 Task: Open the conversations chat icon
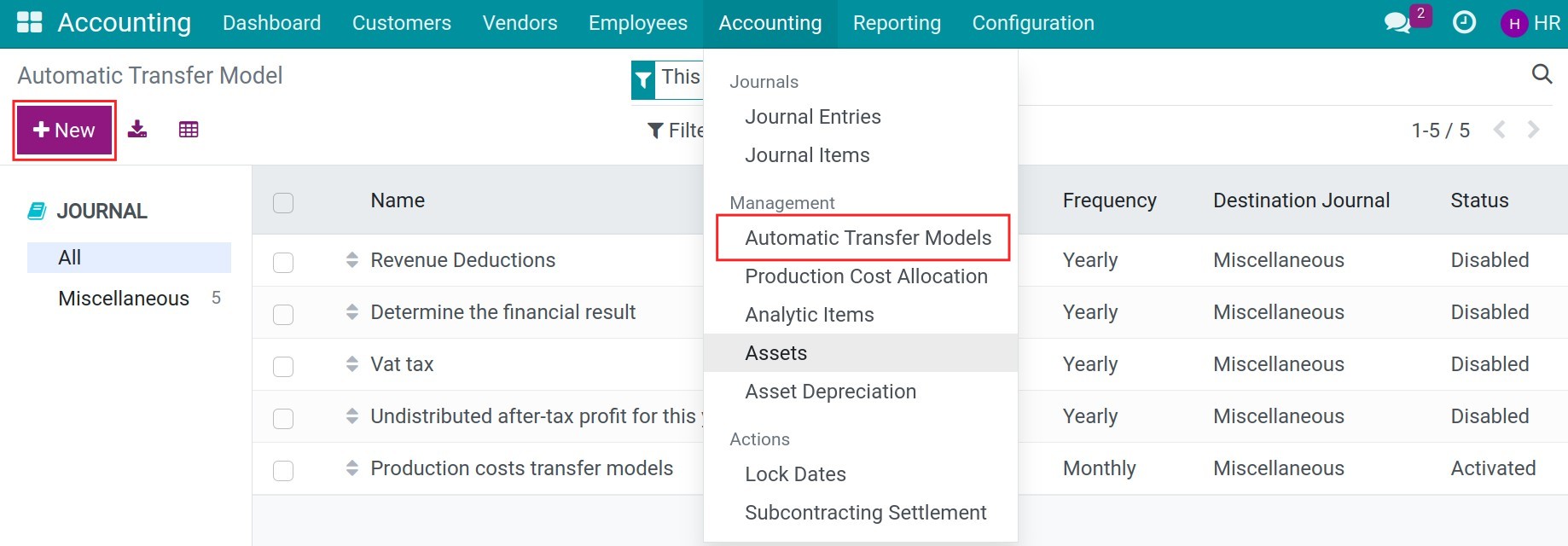click(1397, 23)
